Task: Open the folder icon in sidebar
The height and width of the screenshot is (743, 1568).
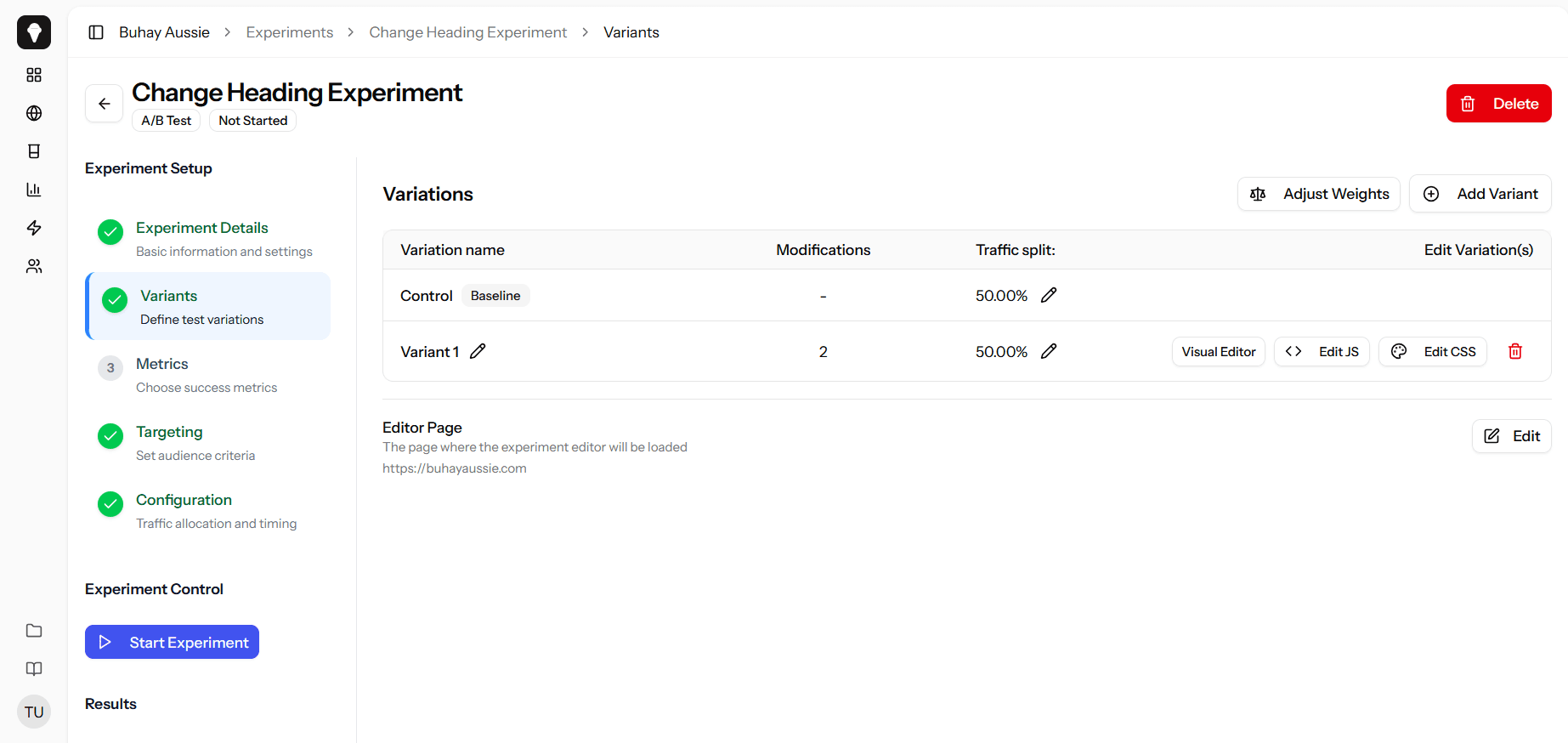Action: point(34,631)
